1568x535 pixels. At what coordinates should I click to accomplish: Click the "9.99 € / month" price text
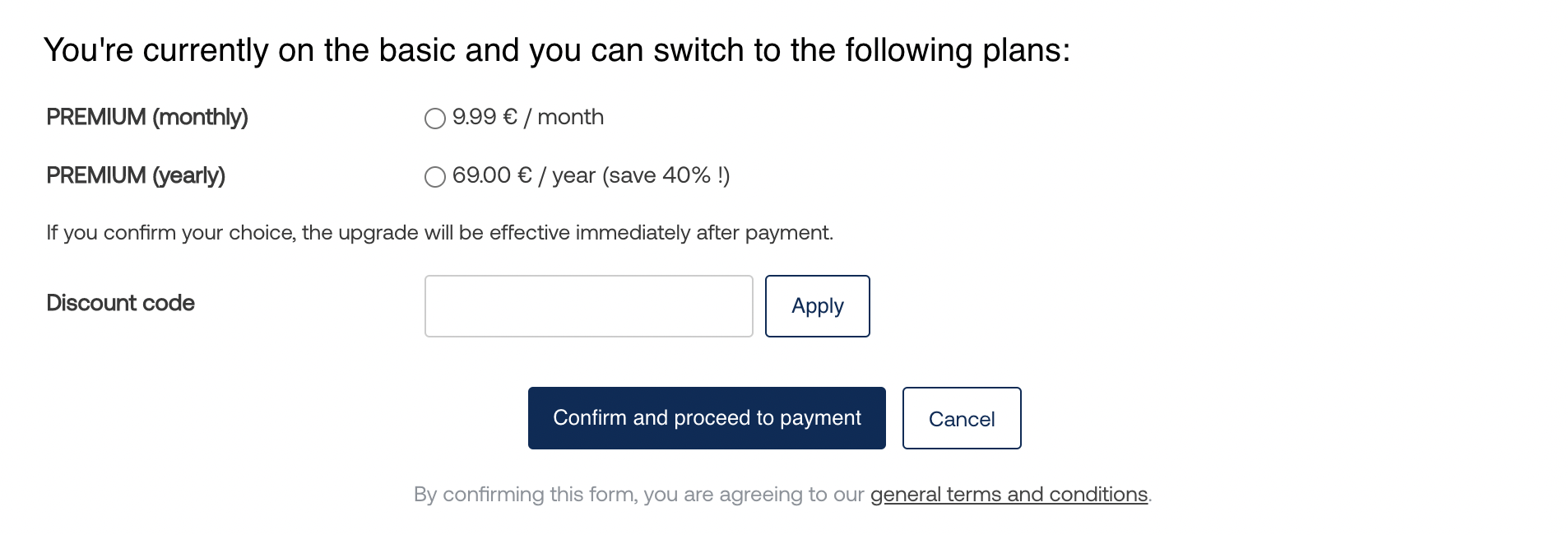tap(528, 118)
